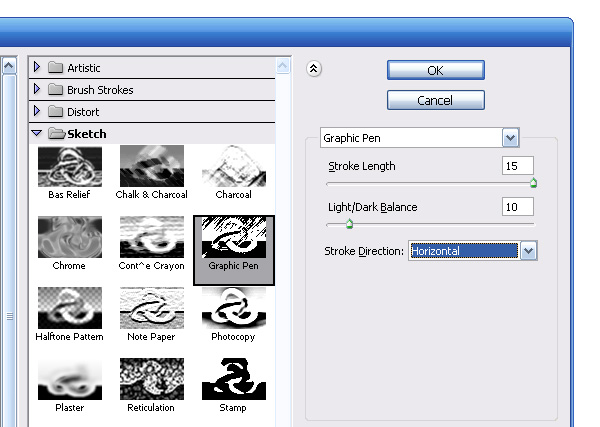
Task: Choose the Chalk & Charcoal filter thumbnail
Action: (x=152, y=166)
